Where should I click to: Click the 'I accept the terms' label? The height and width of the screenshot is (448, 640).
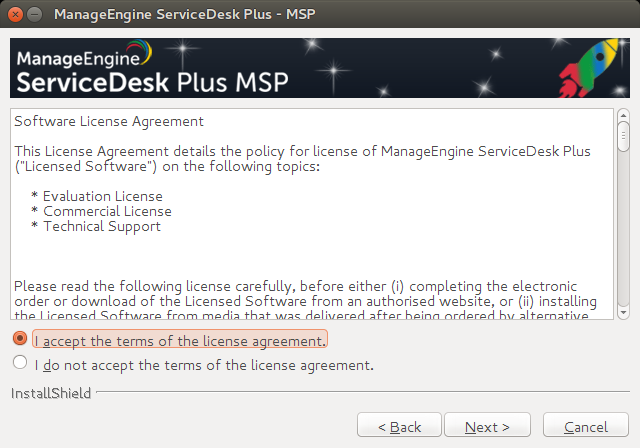coord(180,340)
